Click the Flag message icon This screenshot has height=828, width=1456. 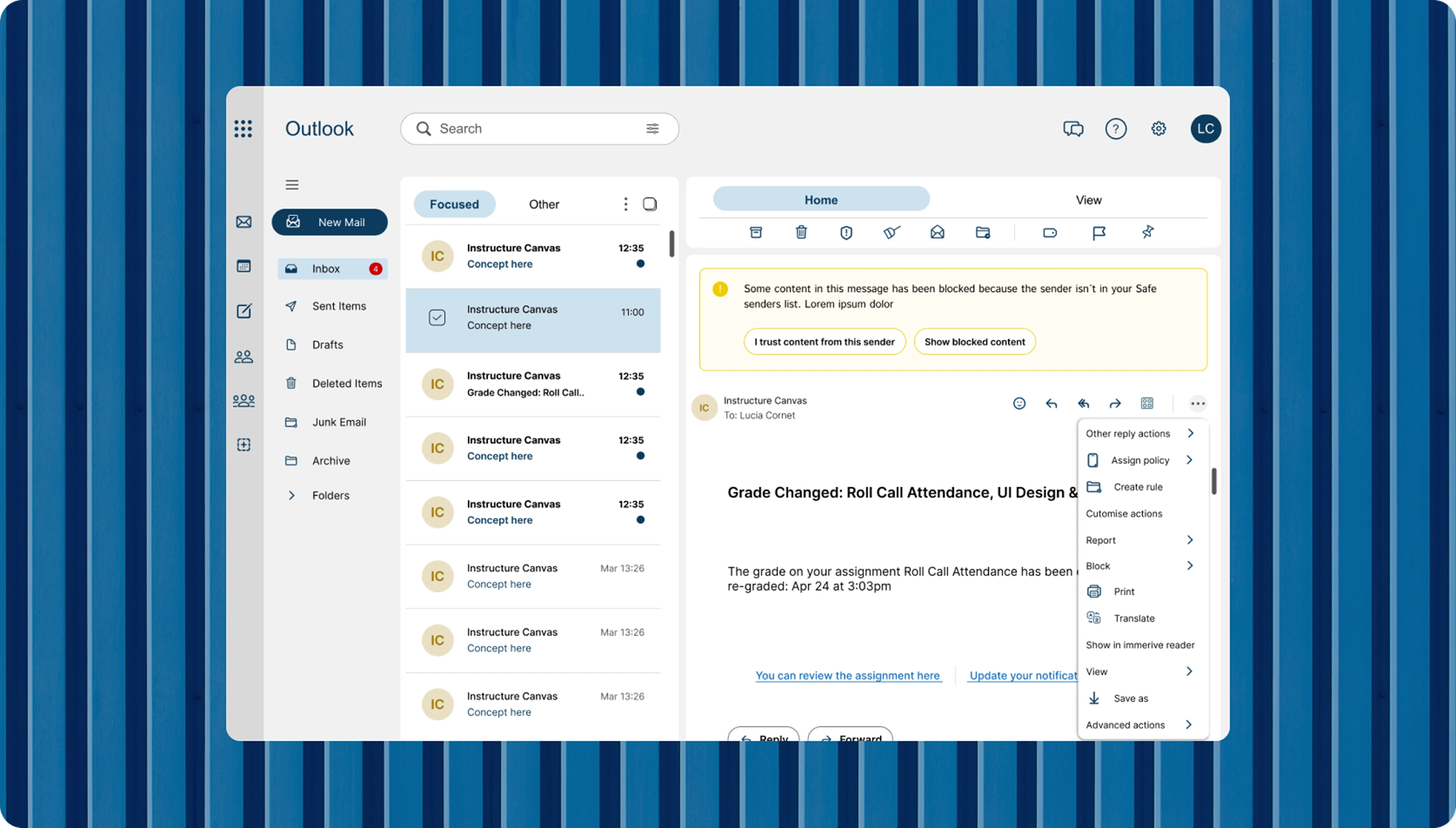[1098, 233]
